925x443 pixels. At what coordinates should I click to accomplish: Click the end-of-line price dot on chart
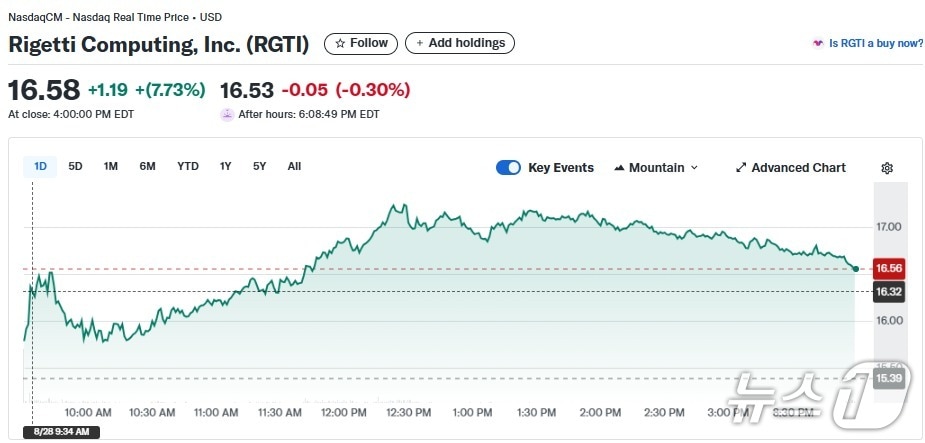point(856,269)
